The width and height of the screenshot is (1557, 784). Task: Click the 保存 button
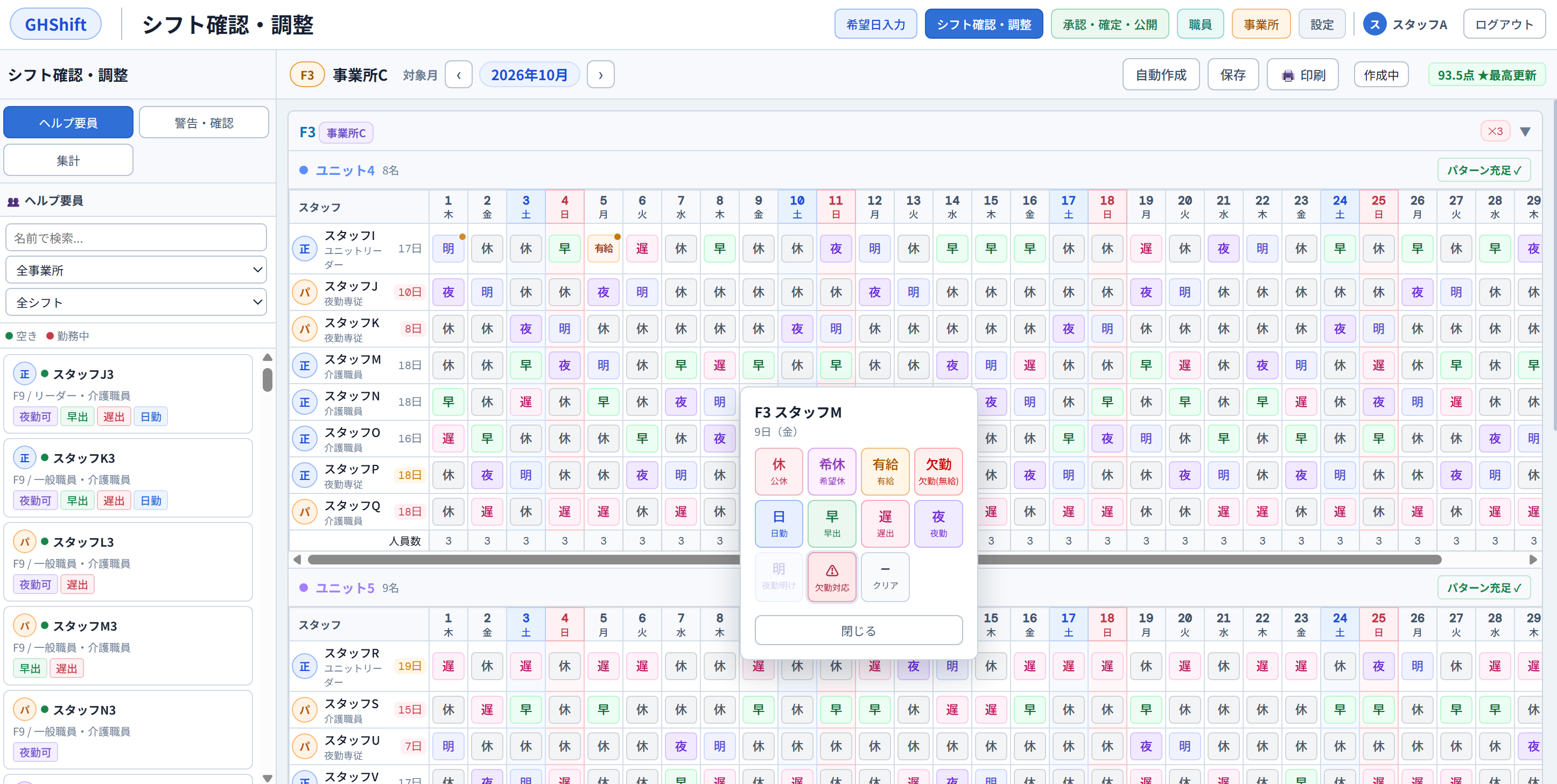pyautogui.click(x=1232, y=75)
